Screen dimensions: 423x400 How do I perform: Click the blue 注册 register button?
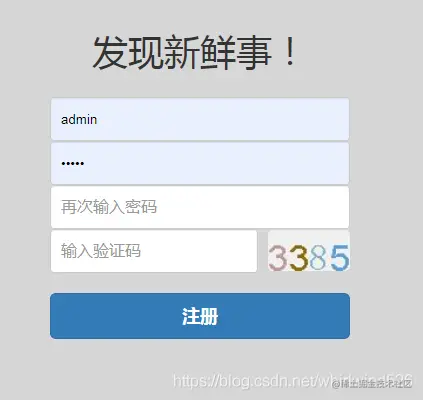point(200,316)
